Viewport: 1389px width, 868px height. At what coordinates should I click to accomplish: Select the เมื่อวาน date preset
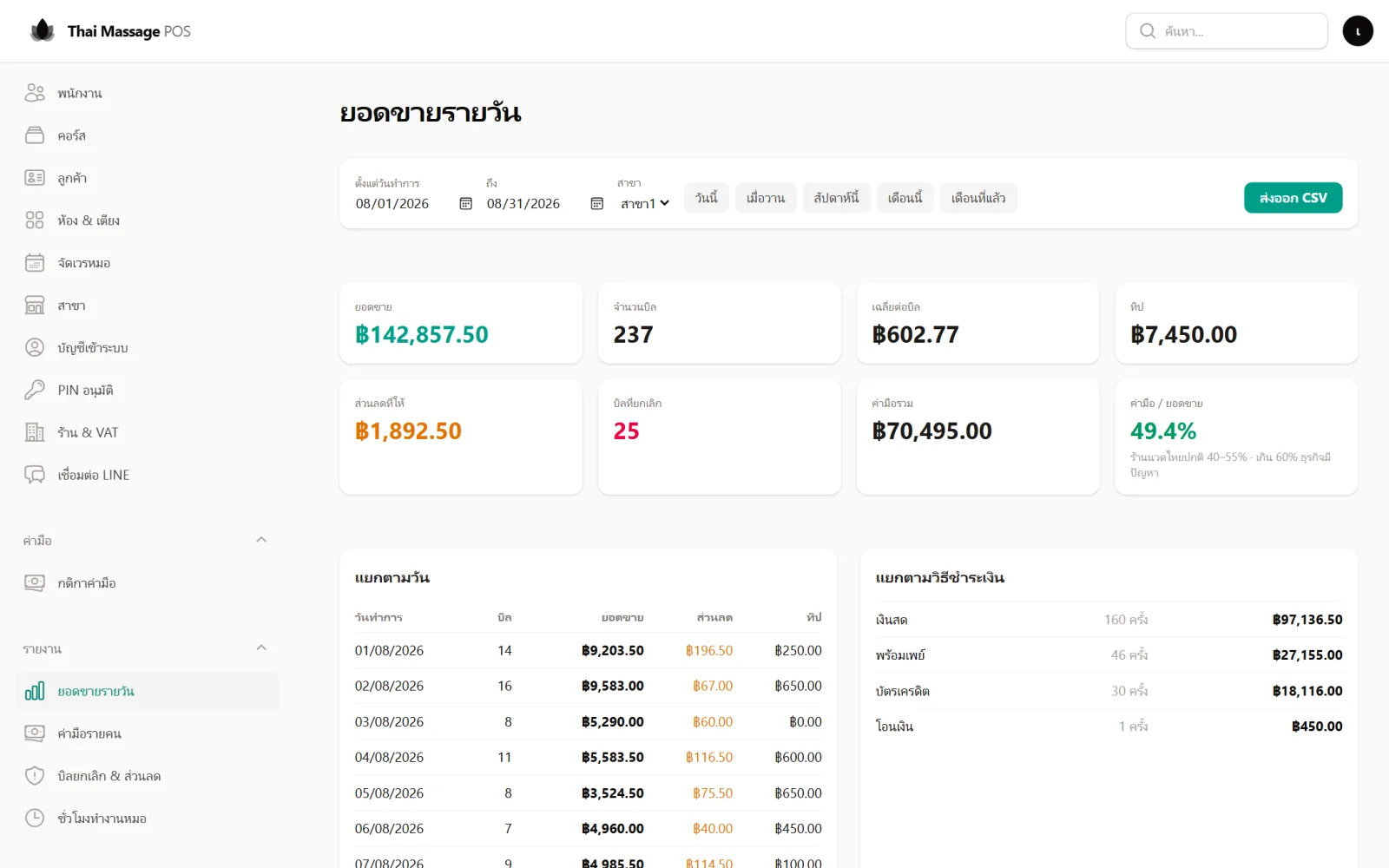pyautogui.click(x=766, y=198)
